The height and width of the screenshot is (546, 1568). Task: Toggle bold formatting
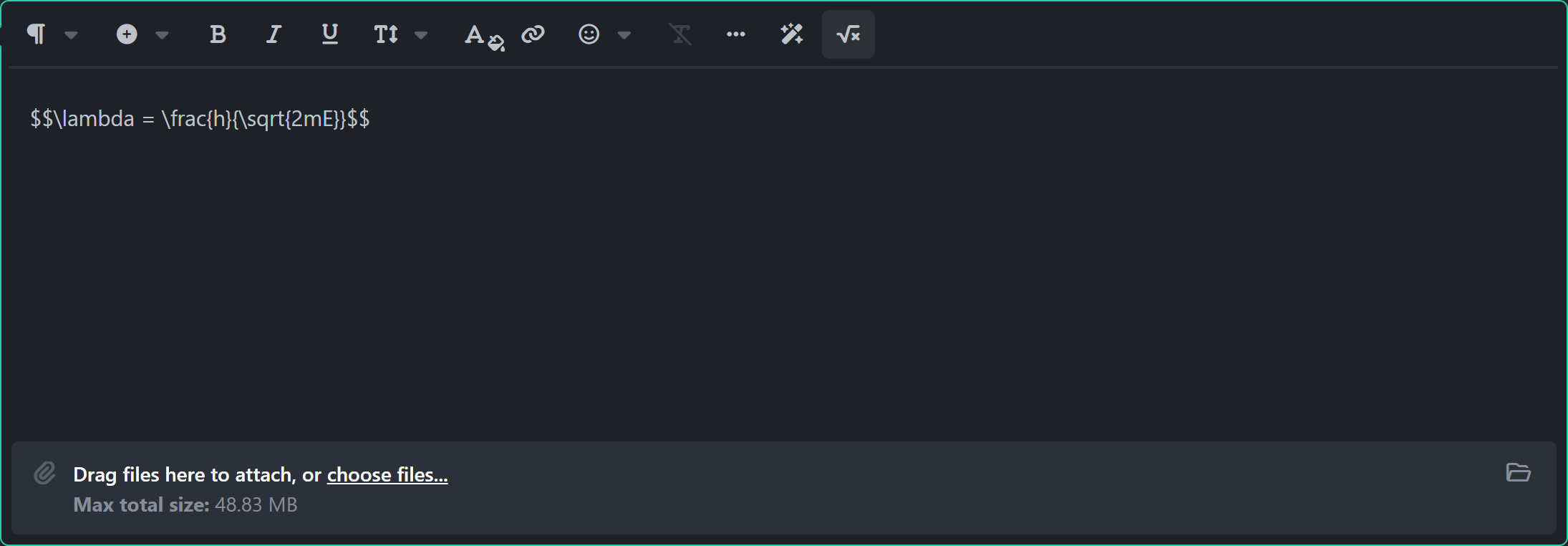(x=218, y=34)
